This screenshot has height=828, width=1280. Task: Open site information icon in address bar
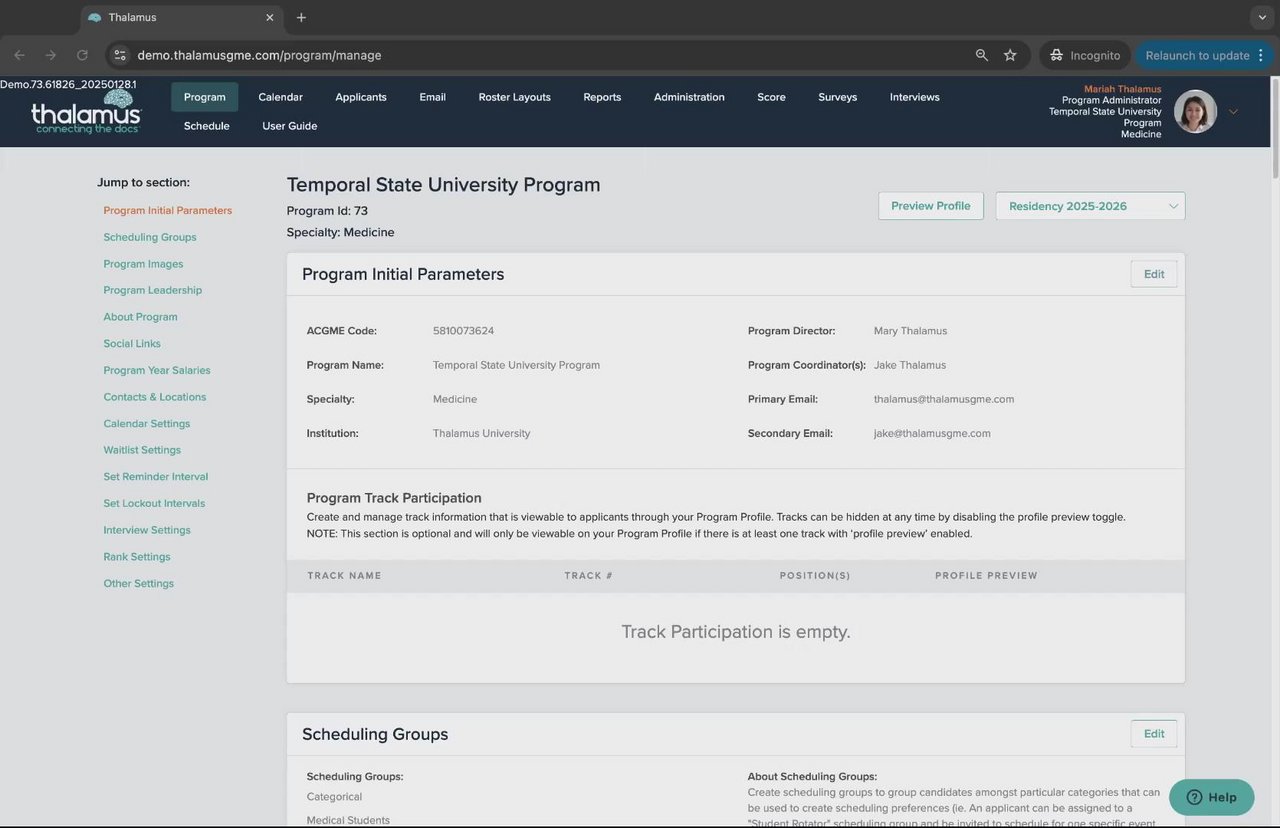(x=120, y=55)
